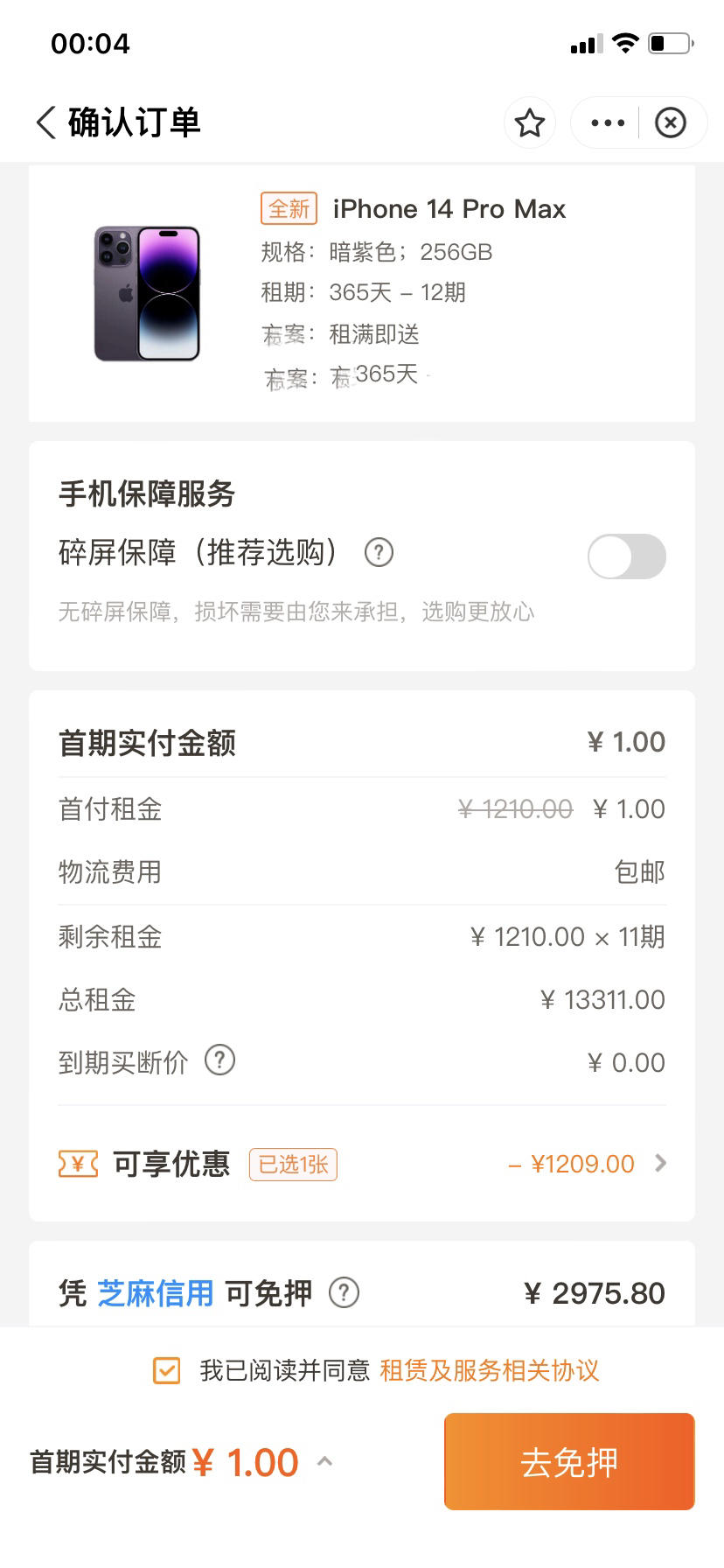Screen dimensions: 724x1568
Task: Tap the star favorite icon
Action: 530,122
